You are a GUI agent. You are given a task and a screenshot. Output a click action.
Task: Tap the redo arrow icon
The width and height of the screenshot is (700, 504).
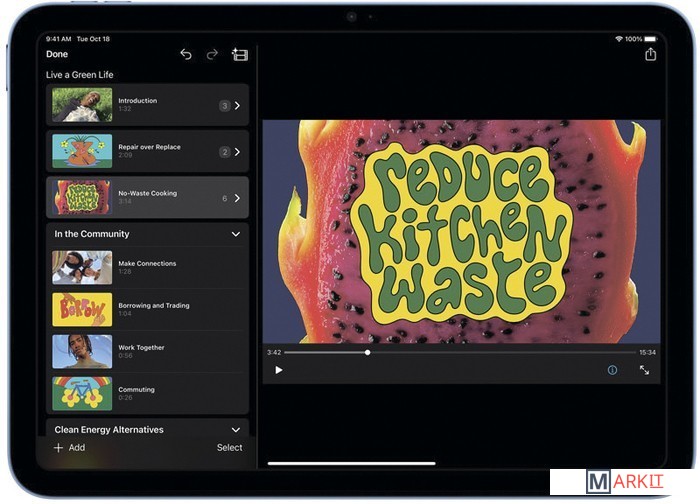click(212, 54)
